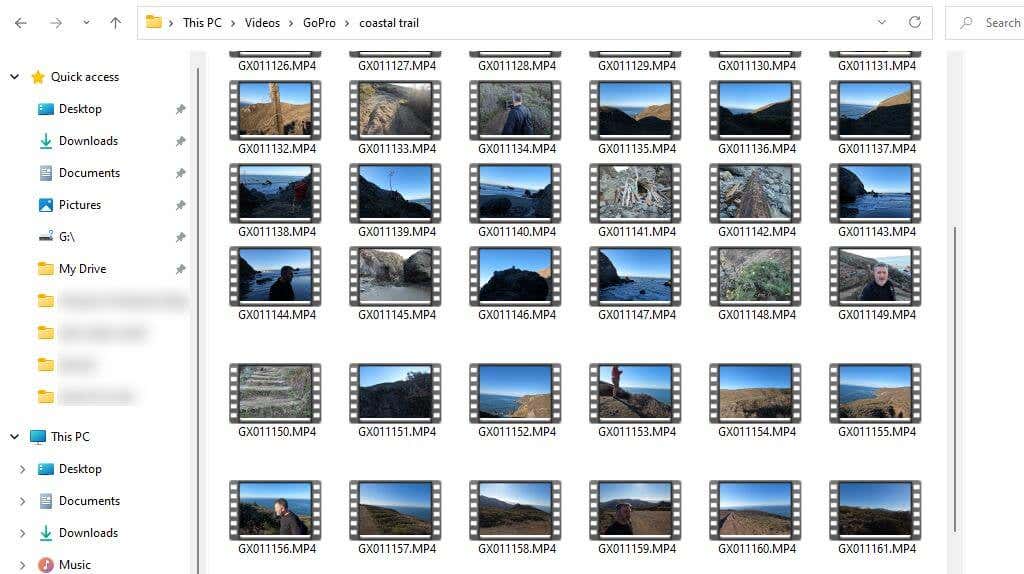This screenshot has width=1024, height=574.
Task: Open the address bar history dropdown
Action: click(882, 22)
